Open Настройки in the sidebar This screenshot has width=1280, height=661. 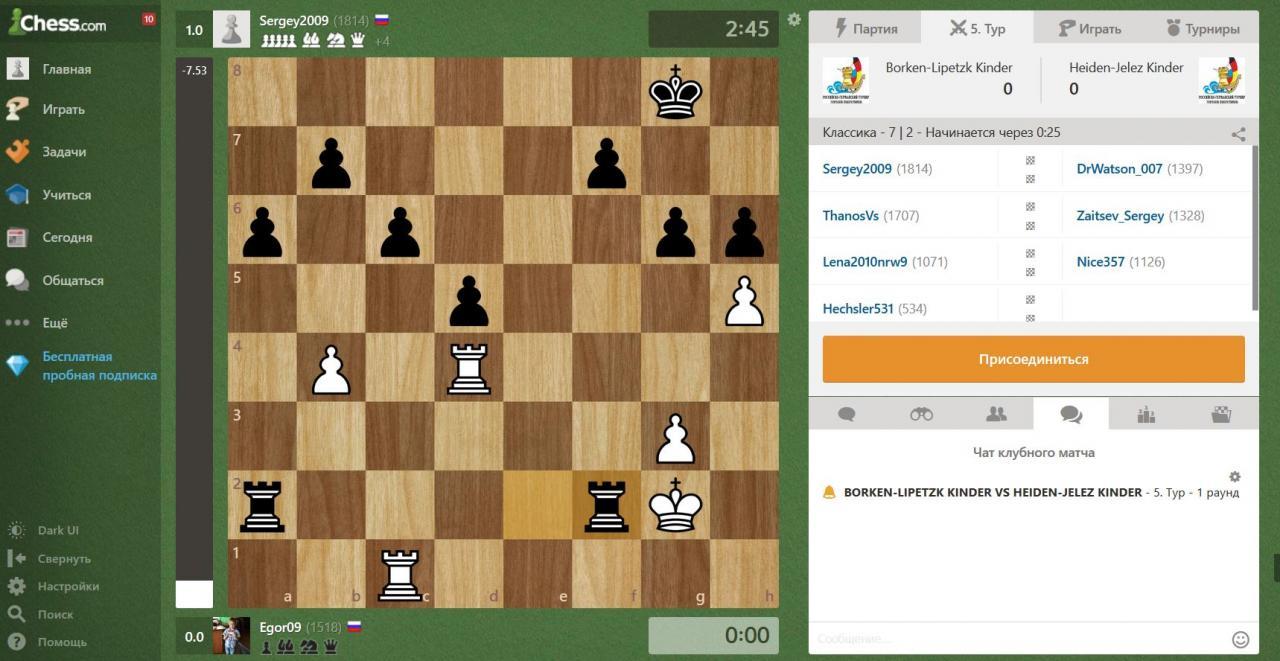point(68,586)
